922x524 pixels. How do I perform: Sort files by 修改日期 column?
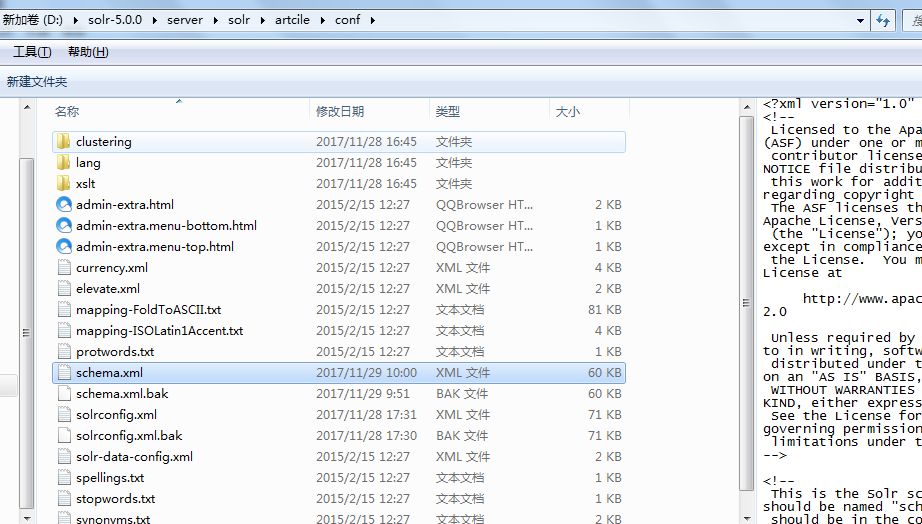pos(340,111)
